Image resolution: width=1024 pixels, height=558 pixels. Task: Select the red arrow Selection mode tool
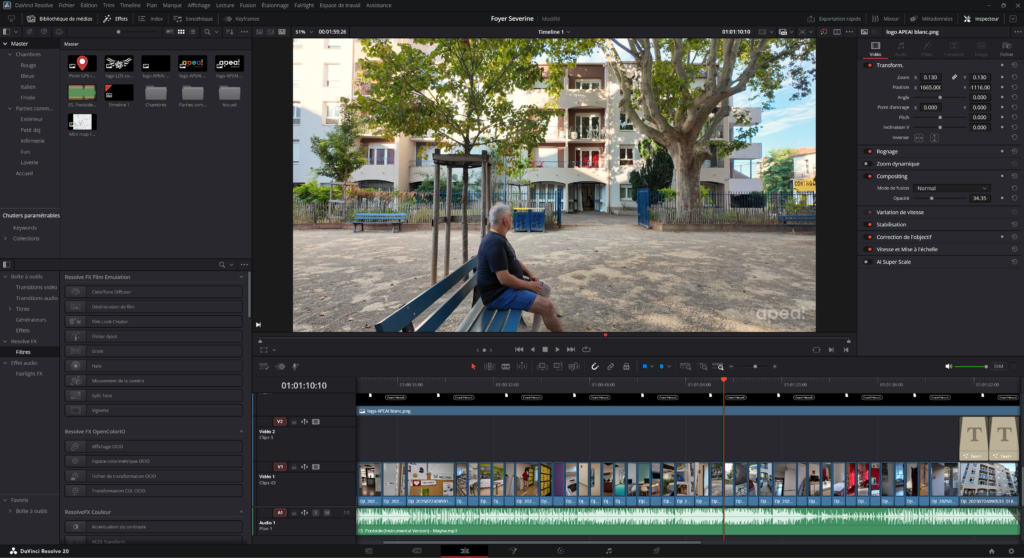(474, 366)
